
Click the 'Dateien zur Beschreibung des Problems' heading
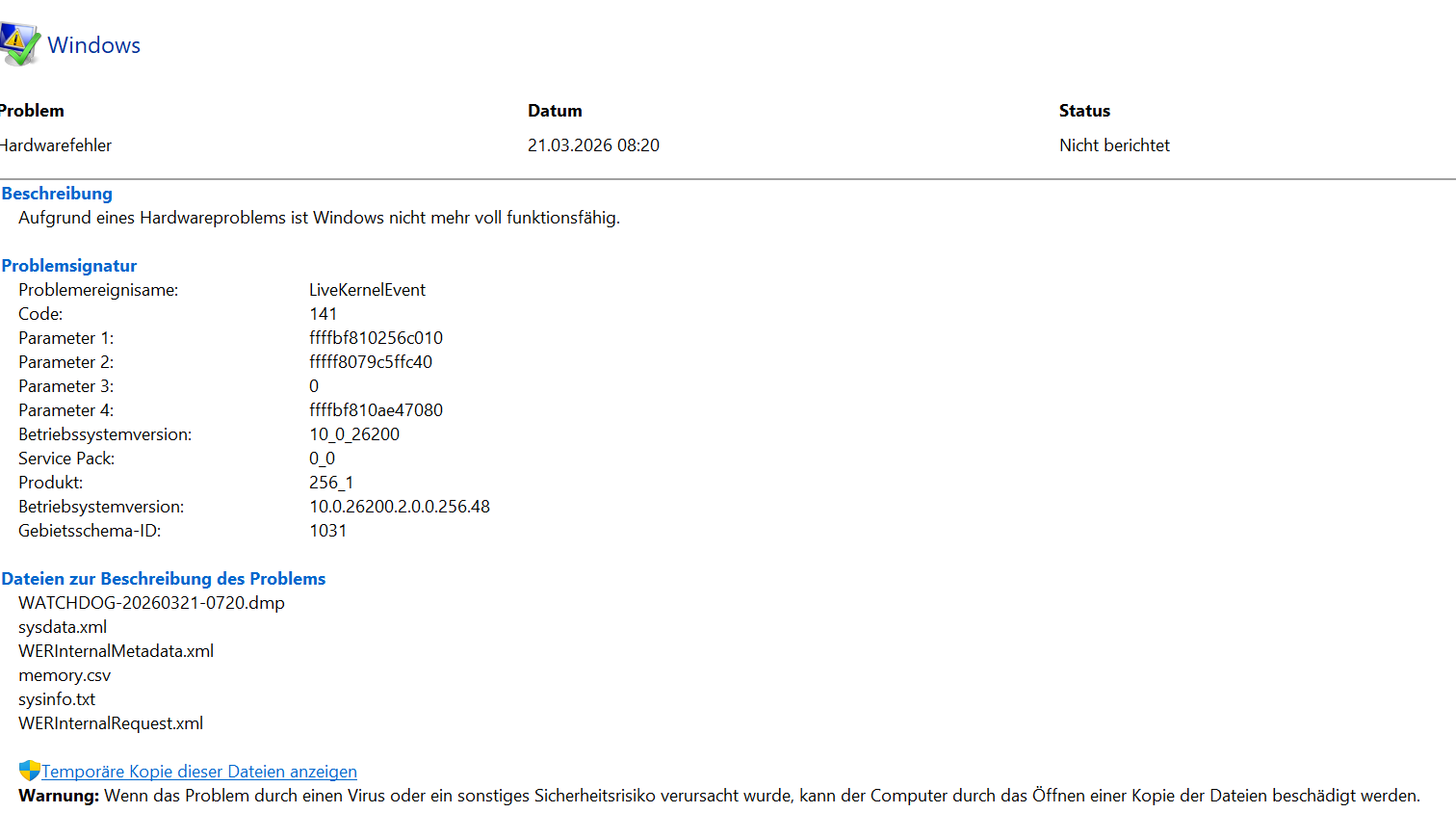(x=164, y=579)
